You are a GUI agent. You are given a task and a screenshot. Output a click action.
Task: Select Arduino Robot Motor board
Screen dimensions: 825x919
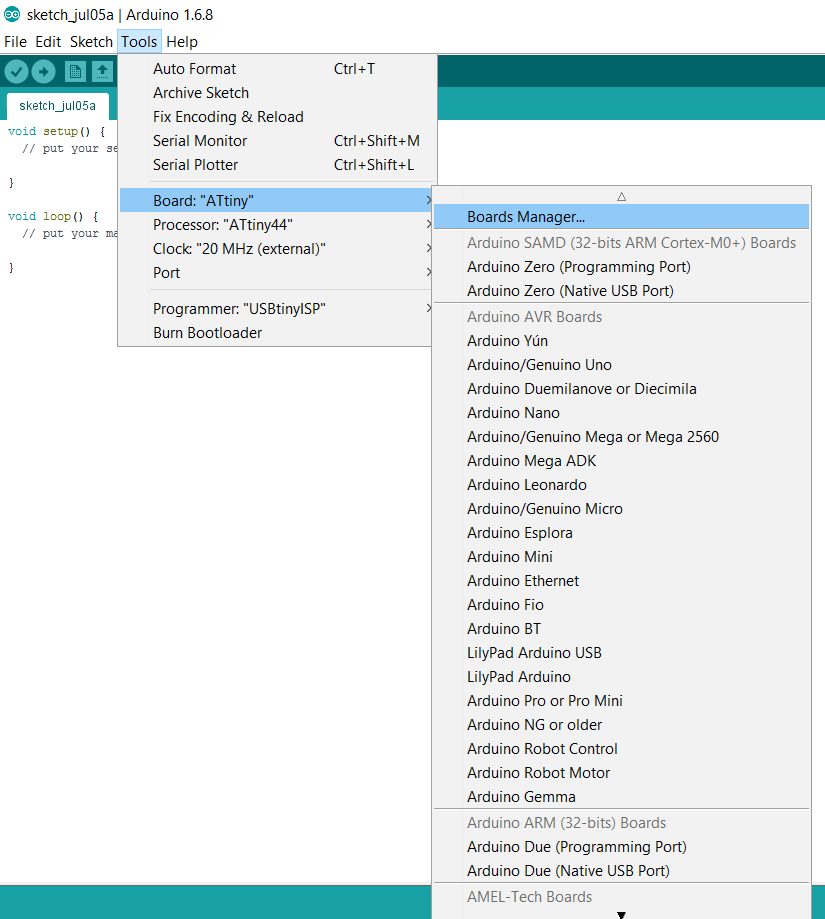pos(622,773)
